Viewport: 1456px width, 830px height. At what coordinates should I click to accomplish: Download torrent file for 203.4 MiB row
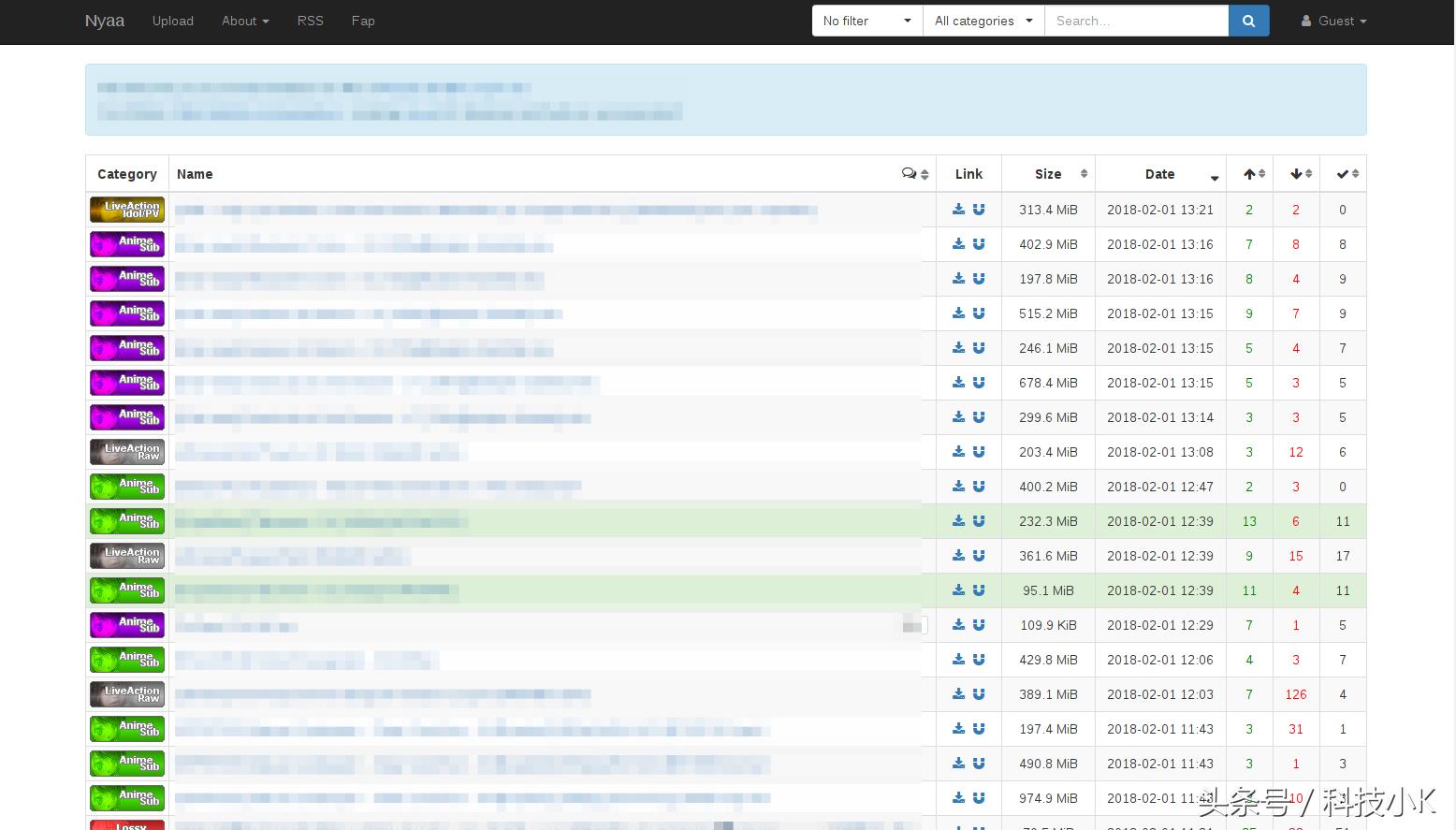pyautogui.click(x=959, y=452)
